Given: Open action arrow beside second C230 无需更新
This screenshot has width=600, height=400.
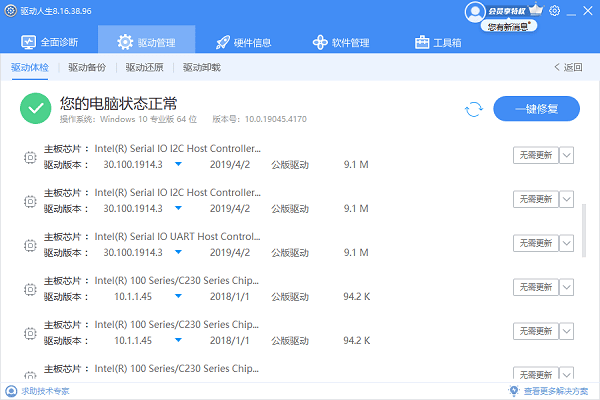Looking at the screenshot, I should (x=567, y=331).
